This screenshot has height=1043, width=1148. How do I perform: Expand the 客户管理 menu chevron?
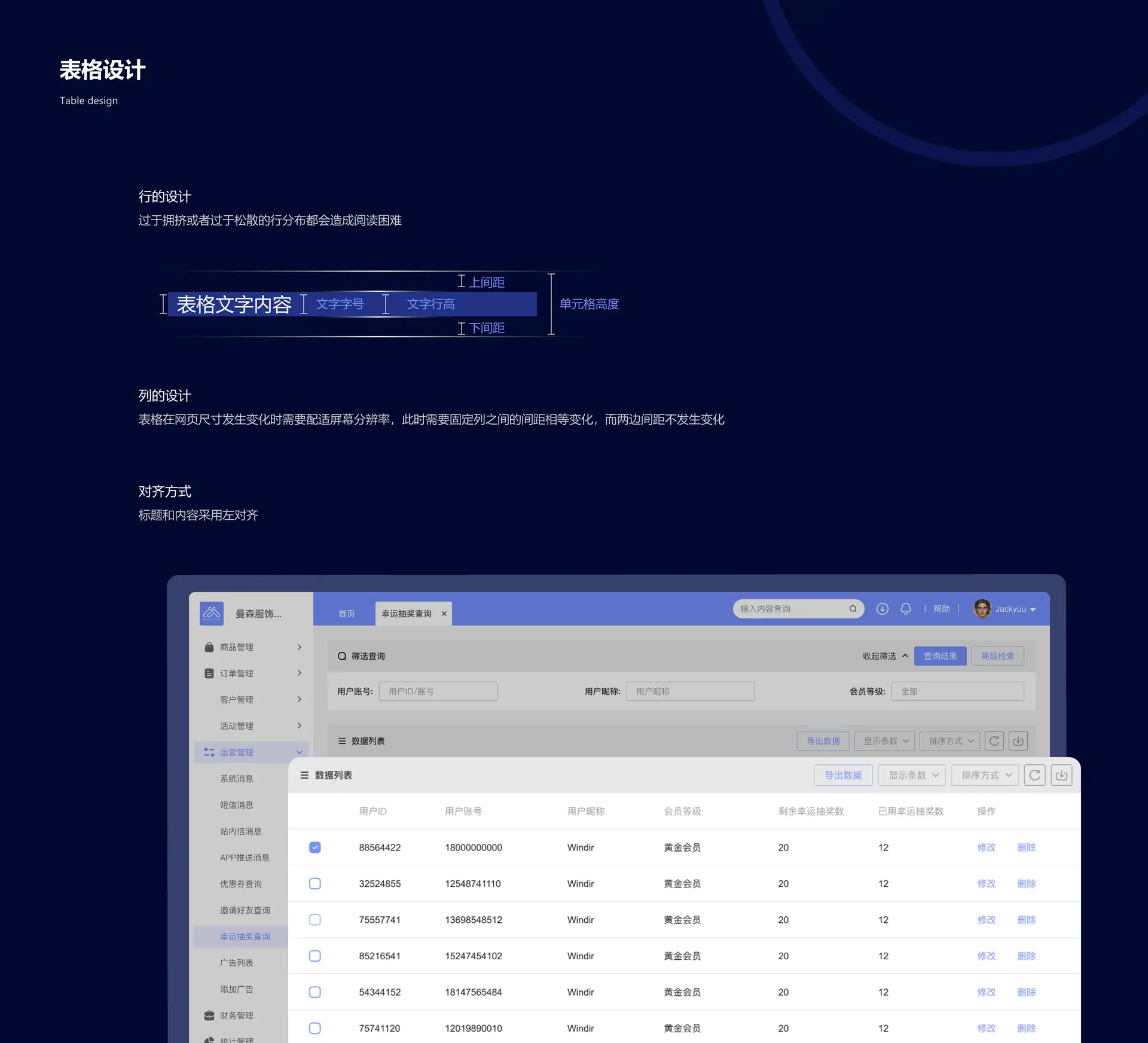(x=300, y=699)
